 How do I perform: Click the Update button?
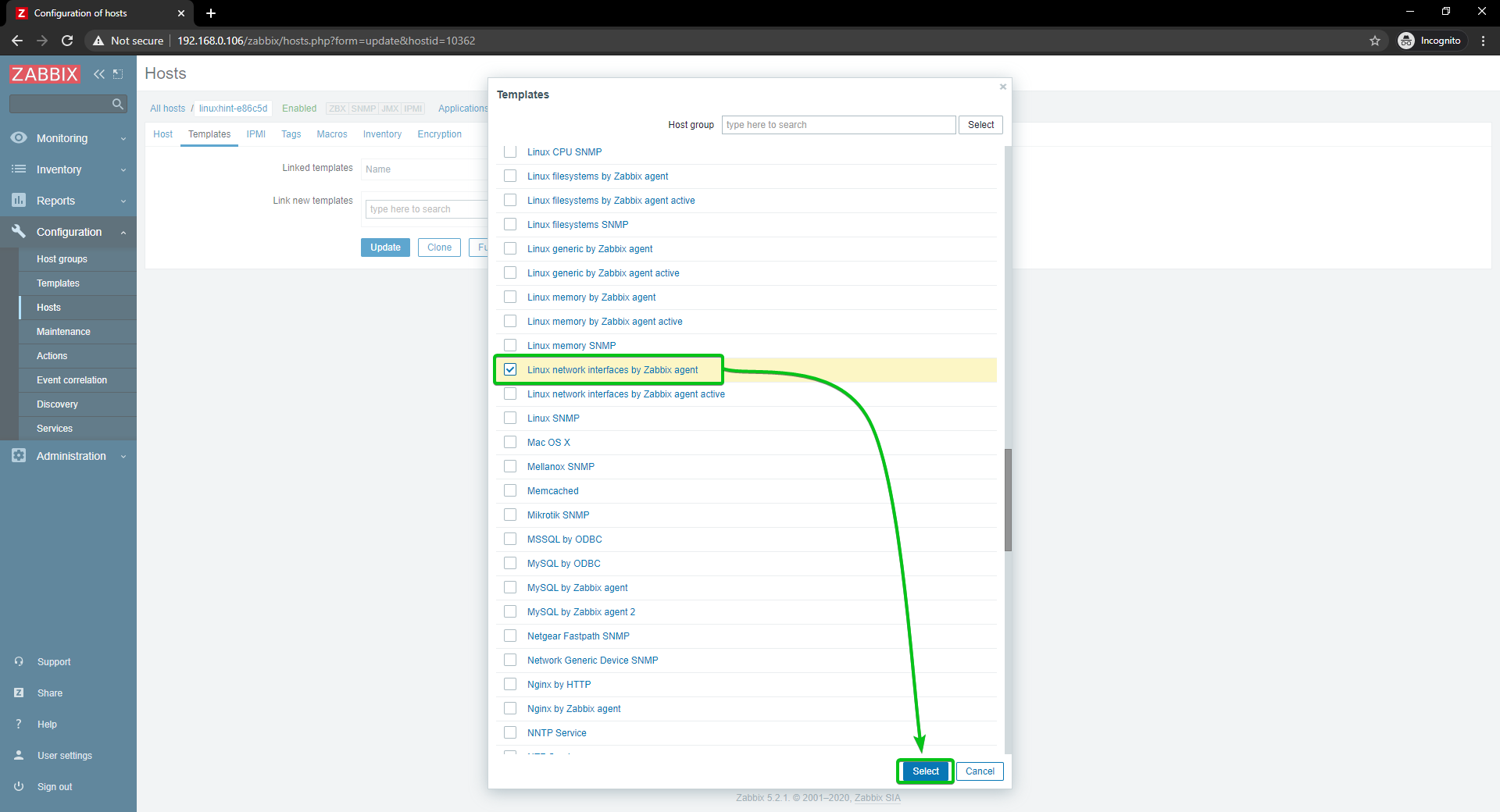[x=385, y=248]
